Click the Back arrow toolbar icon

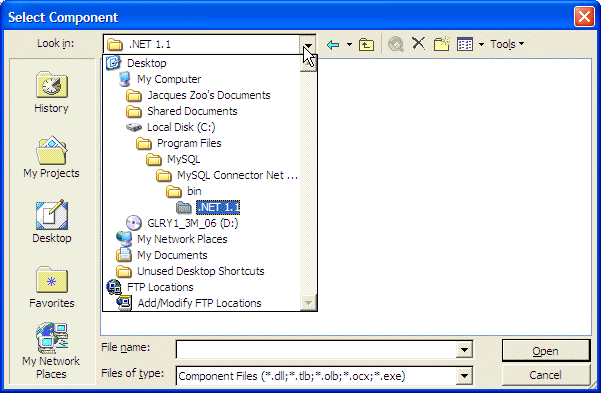[333, 44]
